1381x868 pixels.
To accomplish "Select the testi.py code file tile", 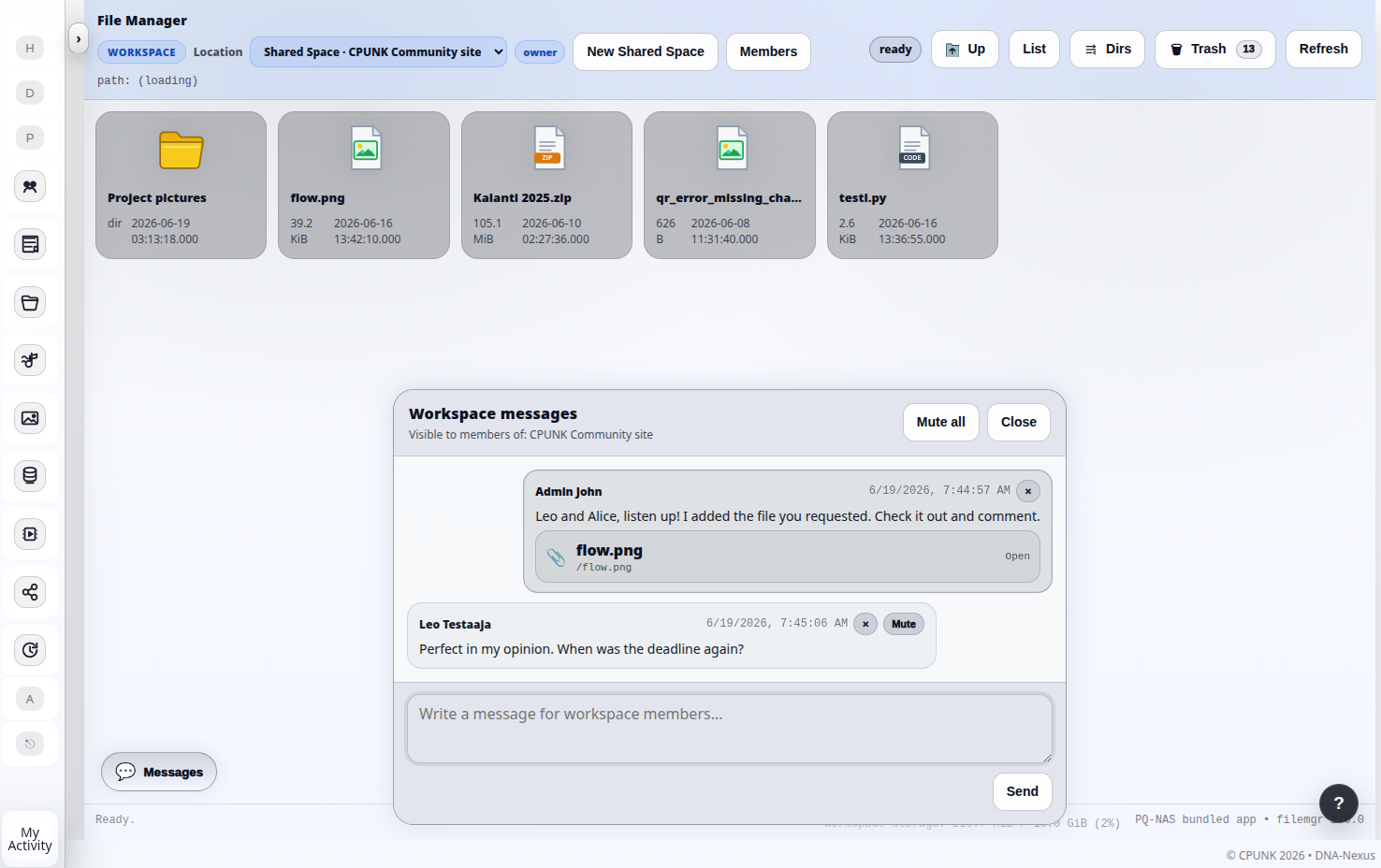I will click(912, 185).
